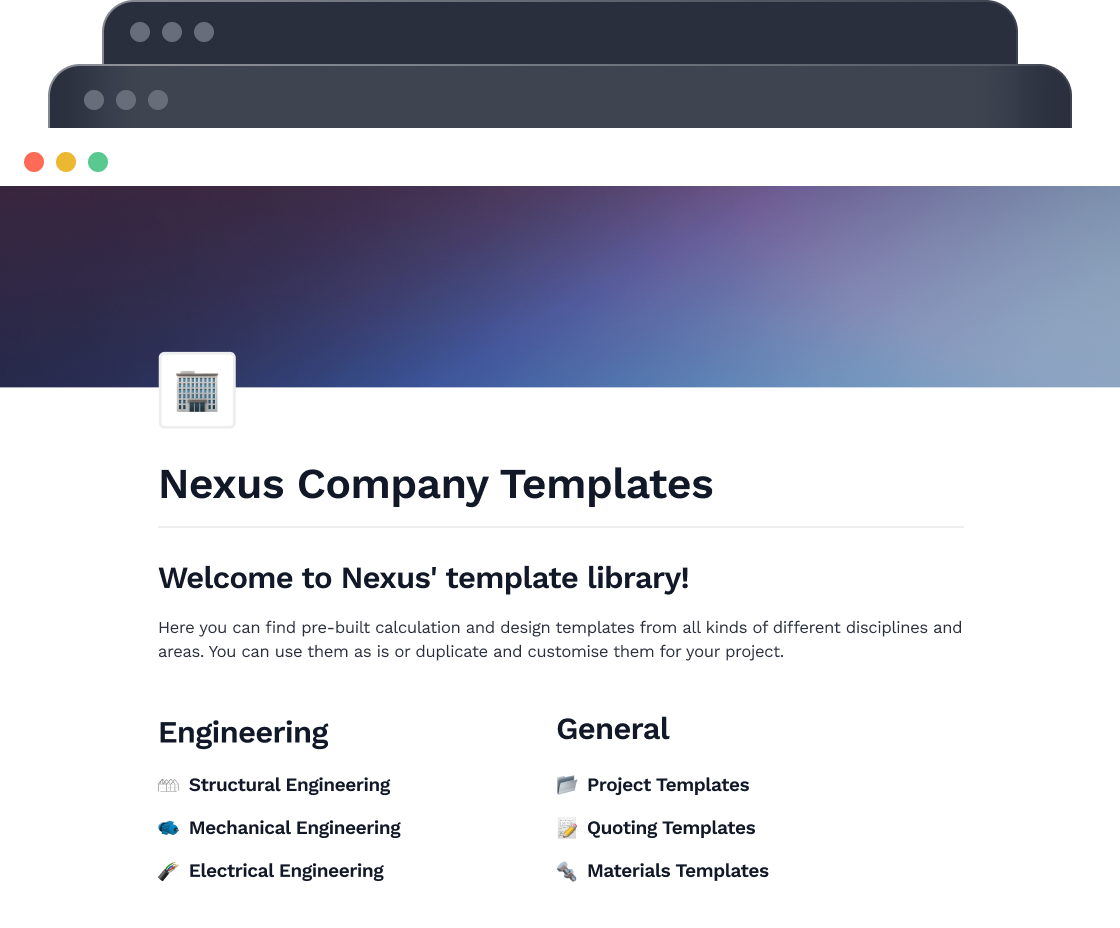This screenshot has height=928, width=1120.
Task: Open the Materials Templates page
Action: click(x=678, y=871)
